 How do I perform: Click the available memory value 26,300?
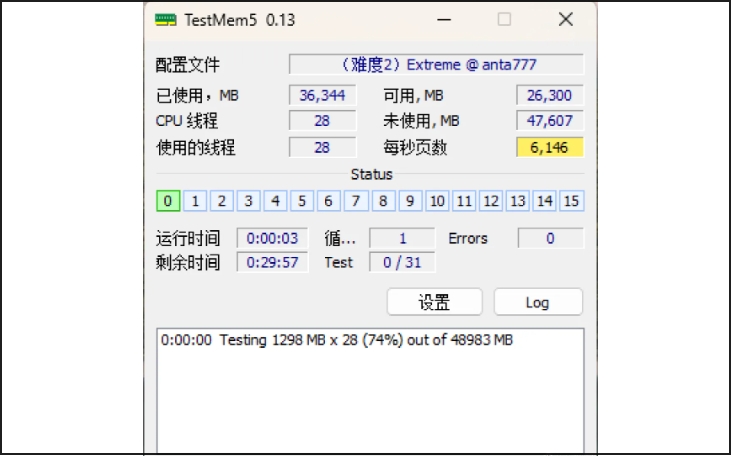tap(550, 95)
